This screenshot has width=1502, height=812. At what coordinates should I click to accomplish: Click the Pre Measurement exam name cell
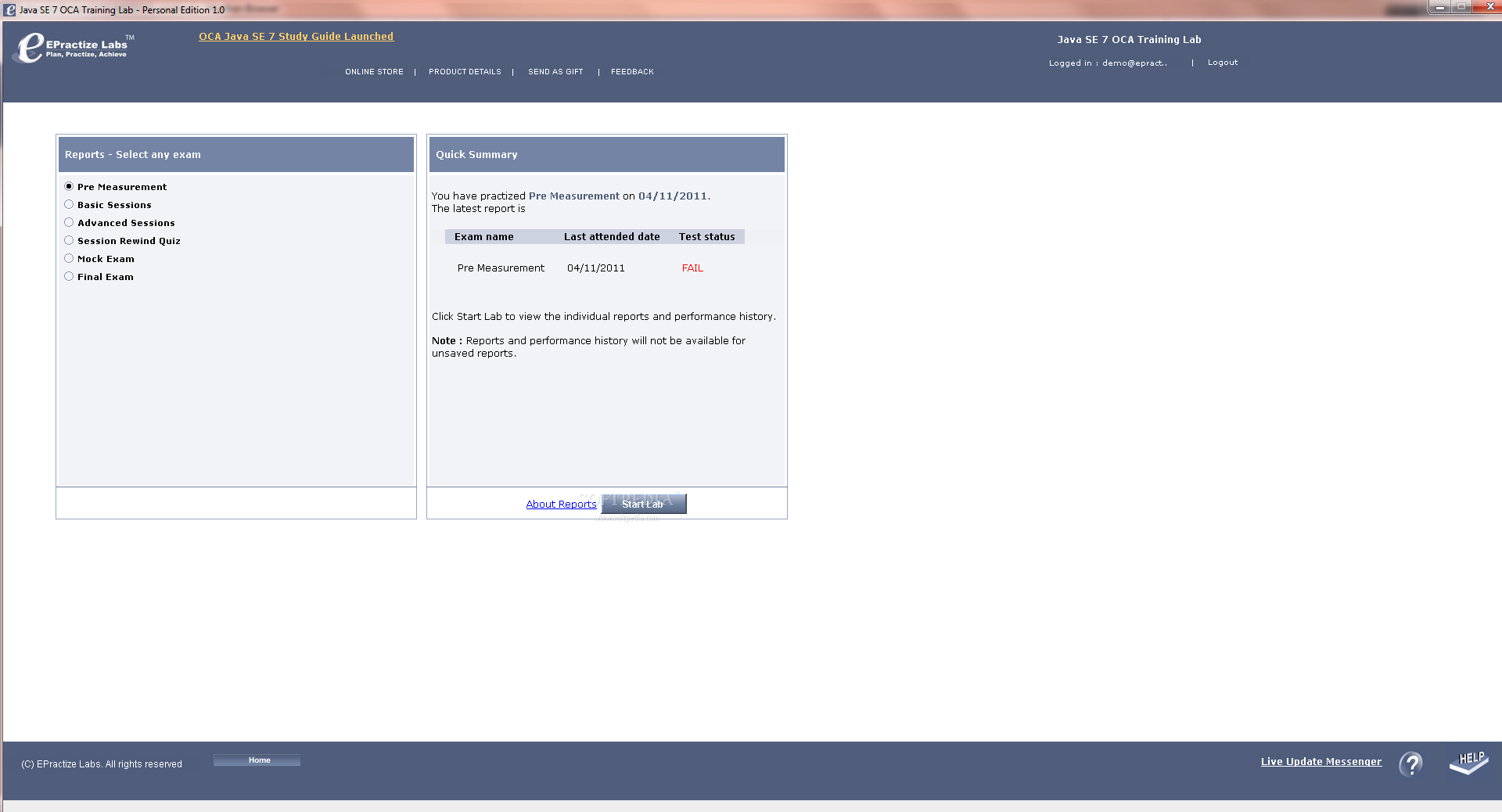(x=501, y=268)
